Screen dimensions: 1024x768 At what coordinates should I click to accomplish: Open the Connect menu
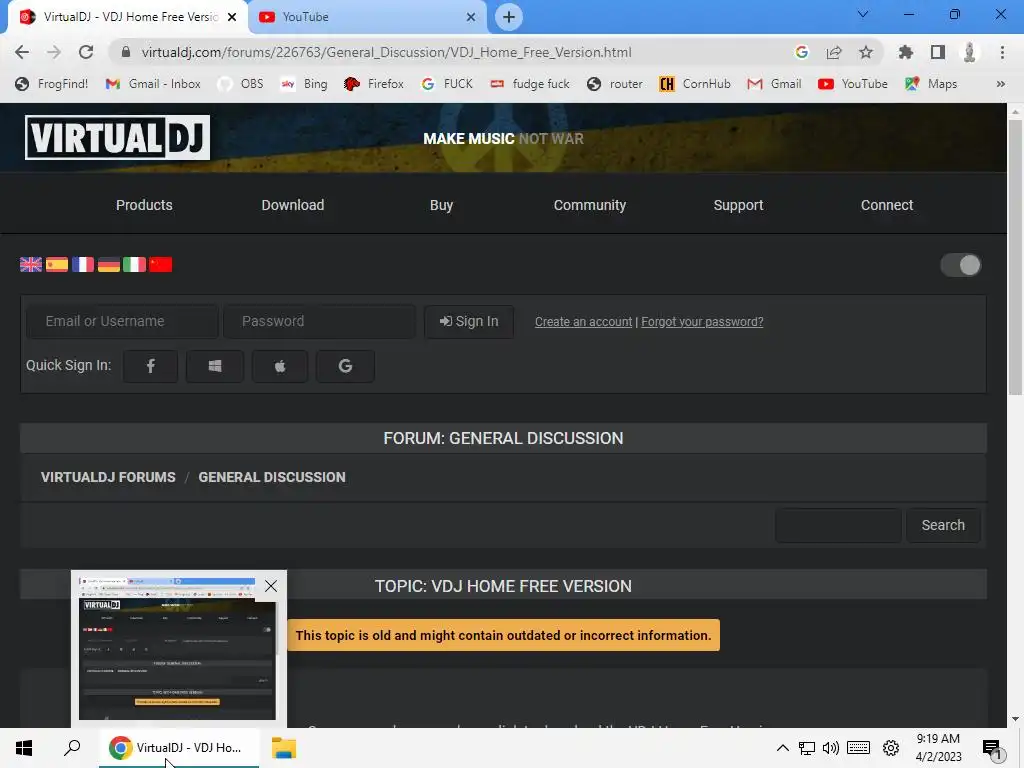point(887,205)
